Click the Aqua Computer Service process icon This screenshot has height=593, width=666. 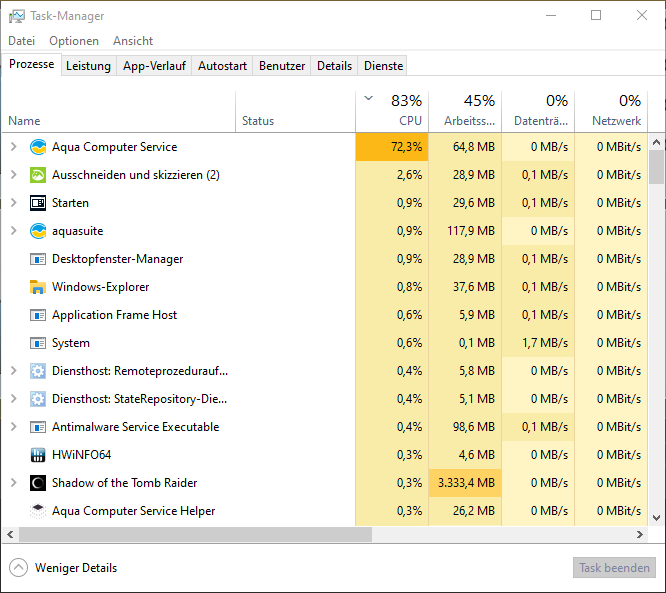[x=38, y=147]
